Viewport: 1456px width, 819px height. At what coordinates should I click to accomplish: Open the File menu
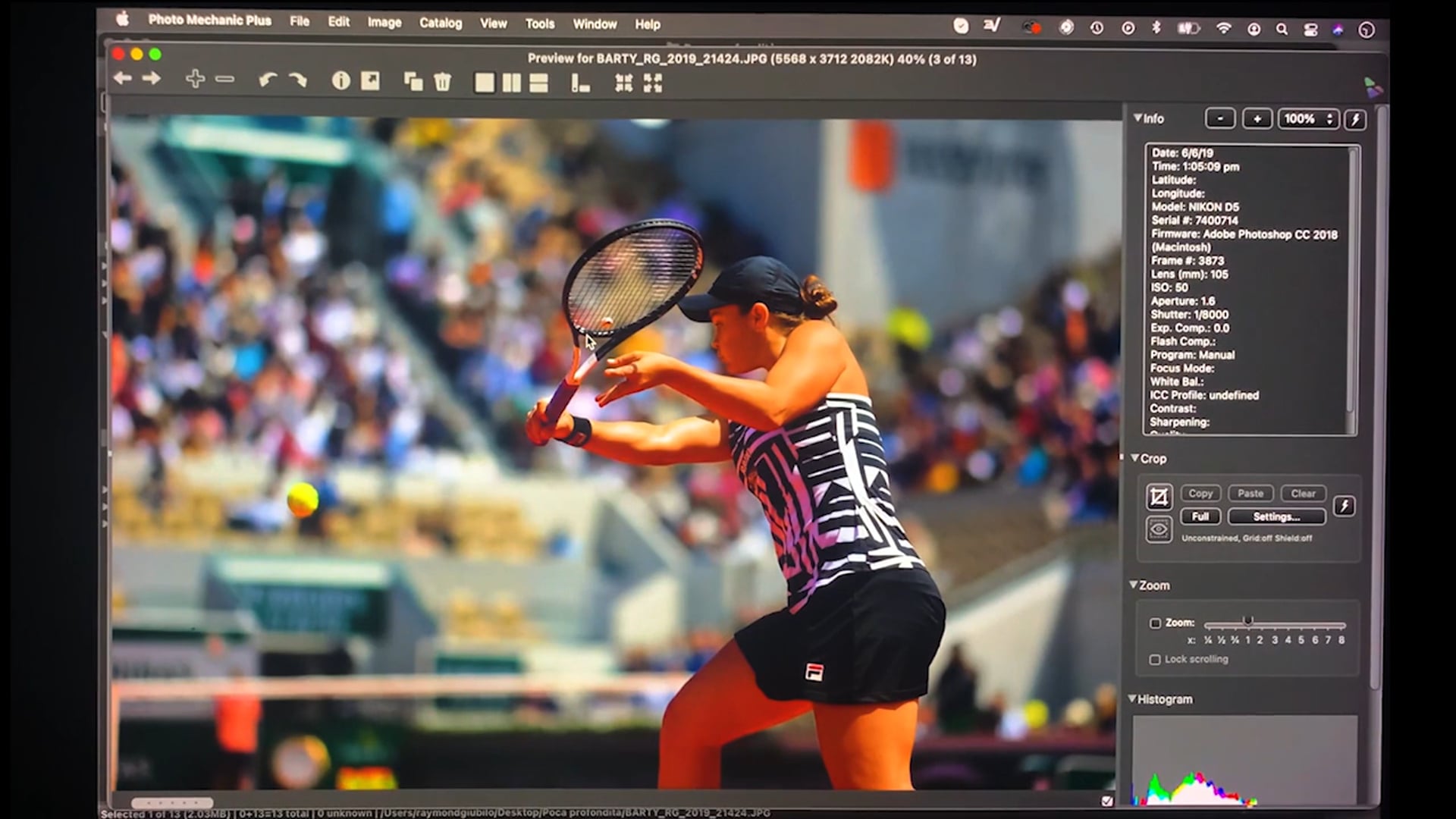300,22
